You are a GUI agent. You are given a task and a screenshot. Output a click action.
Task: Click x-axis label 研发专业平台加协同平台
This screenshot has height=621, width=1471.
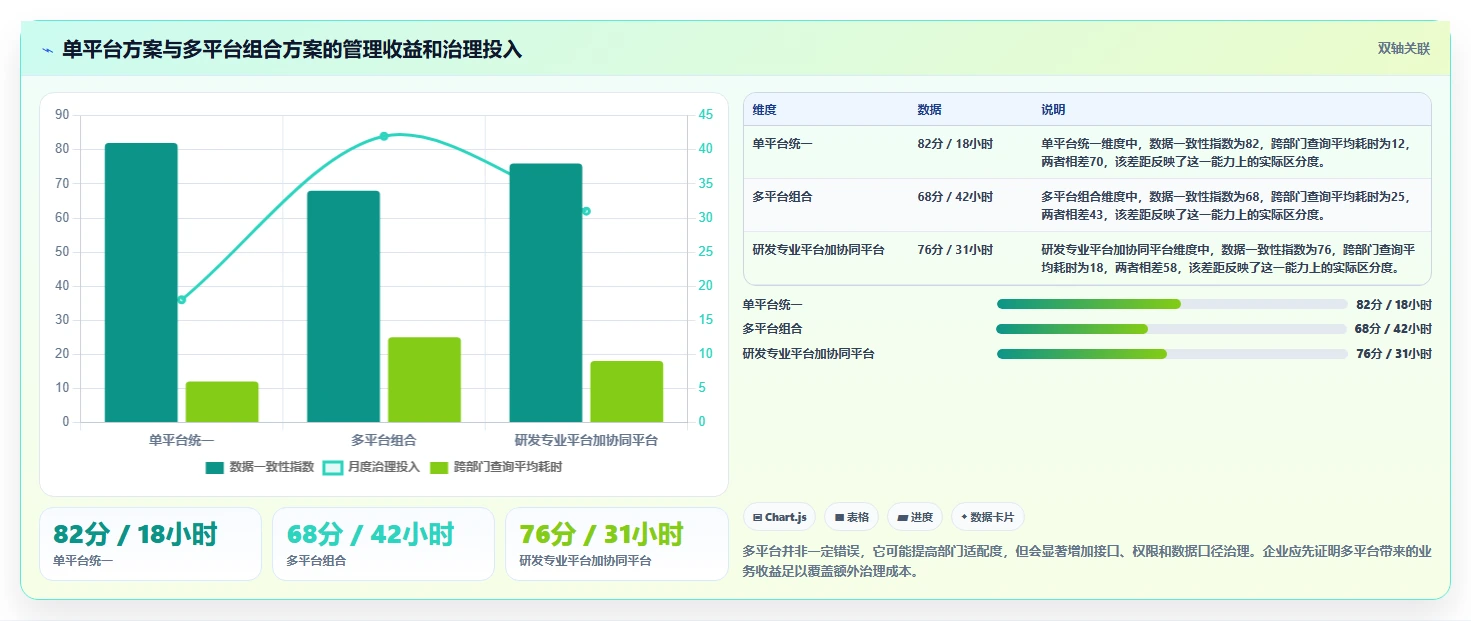pos(586,440)
